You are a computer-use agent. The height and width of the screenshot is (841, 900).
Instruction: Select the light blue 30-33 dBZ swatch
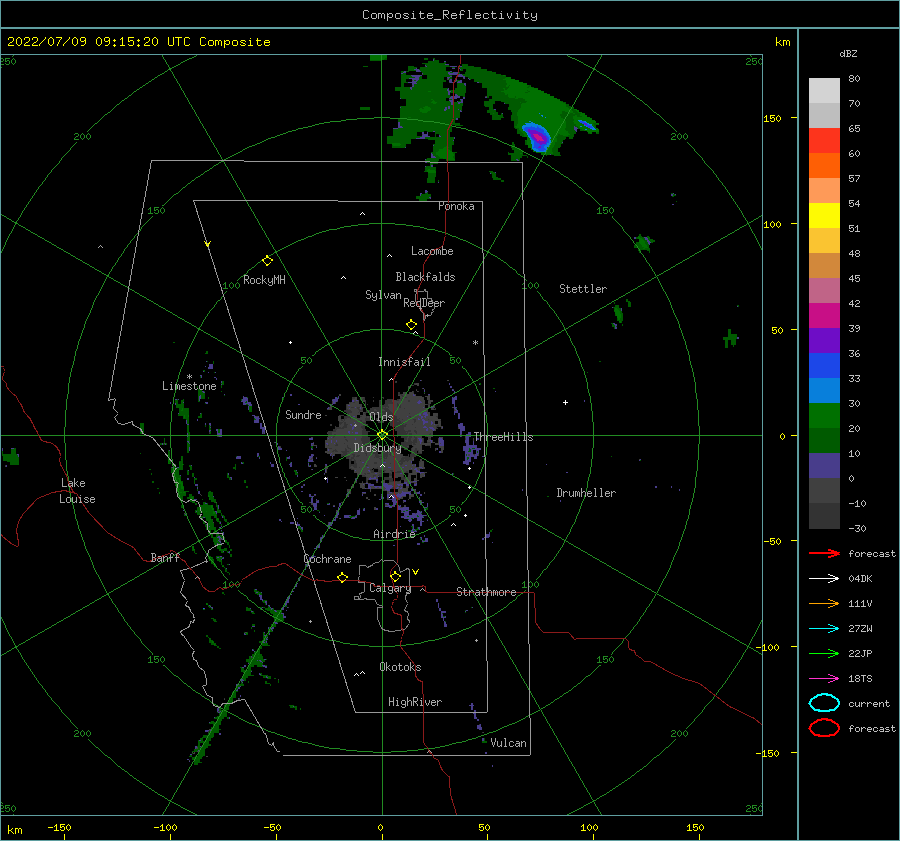[824, 391]
